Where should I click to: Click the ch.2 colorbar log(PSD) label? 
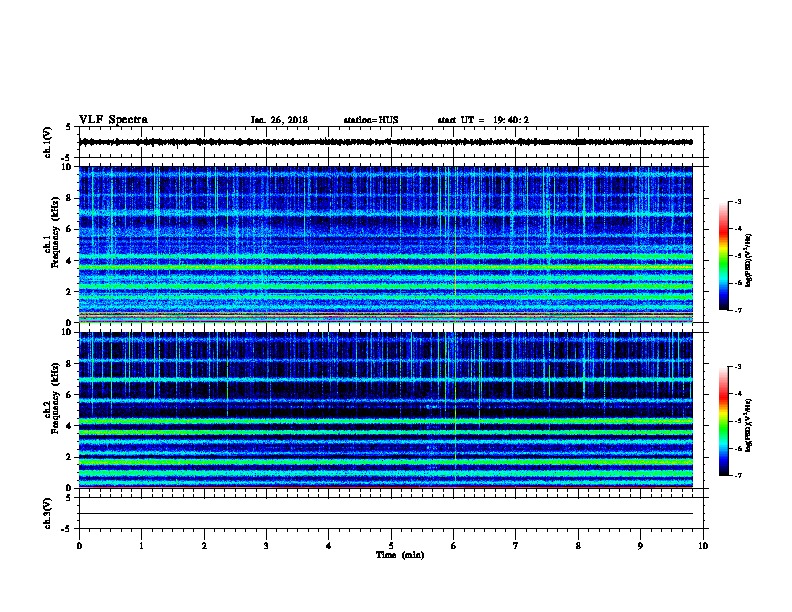[x=748, y=425]
